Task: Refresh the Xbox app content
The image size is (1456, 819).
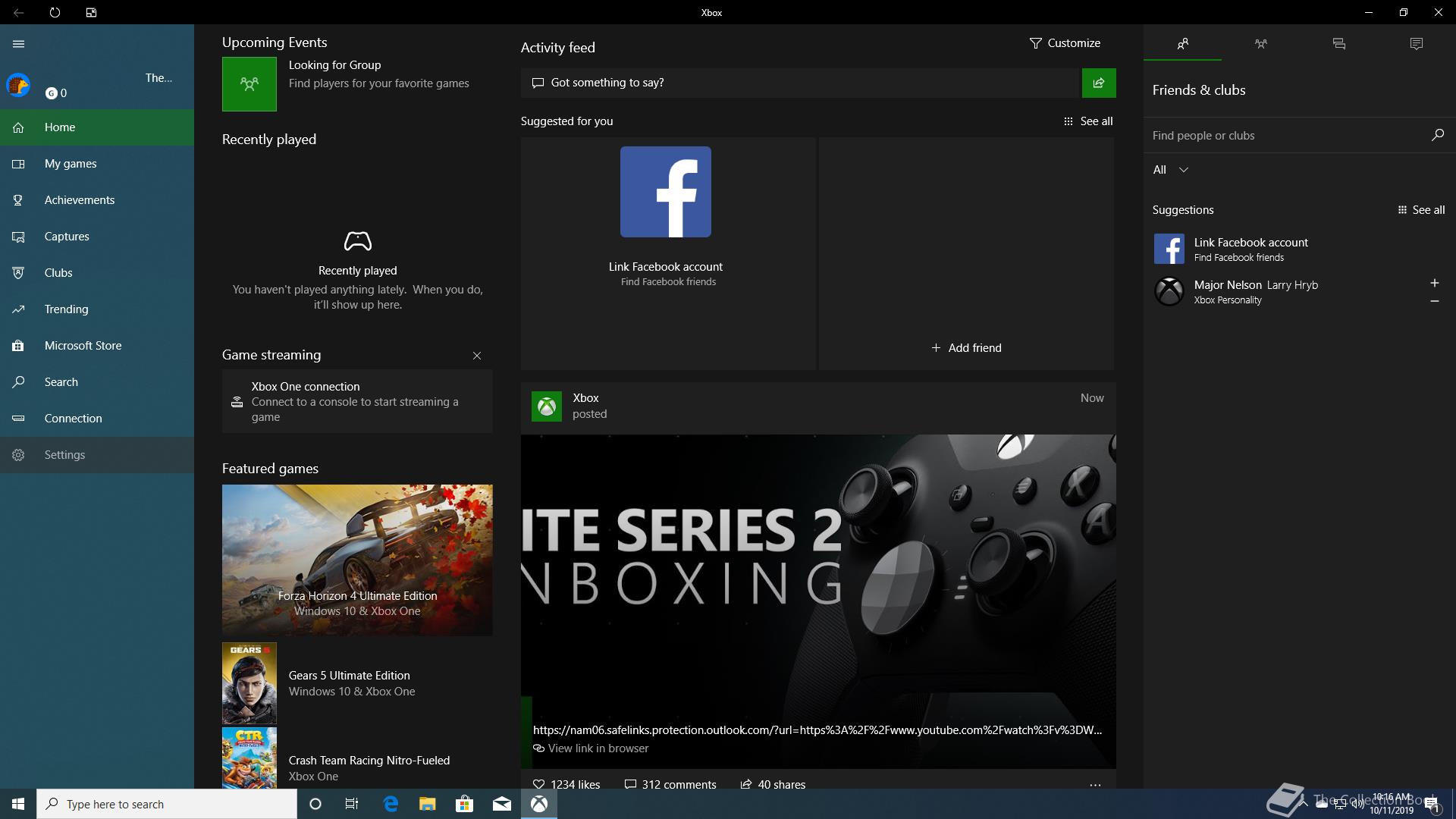Action: tap(55, 13)
